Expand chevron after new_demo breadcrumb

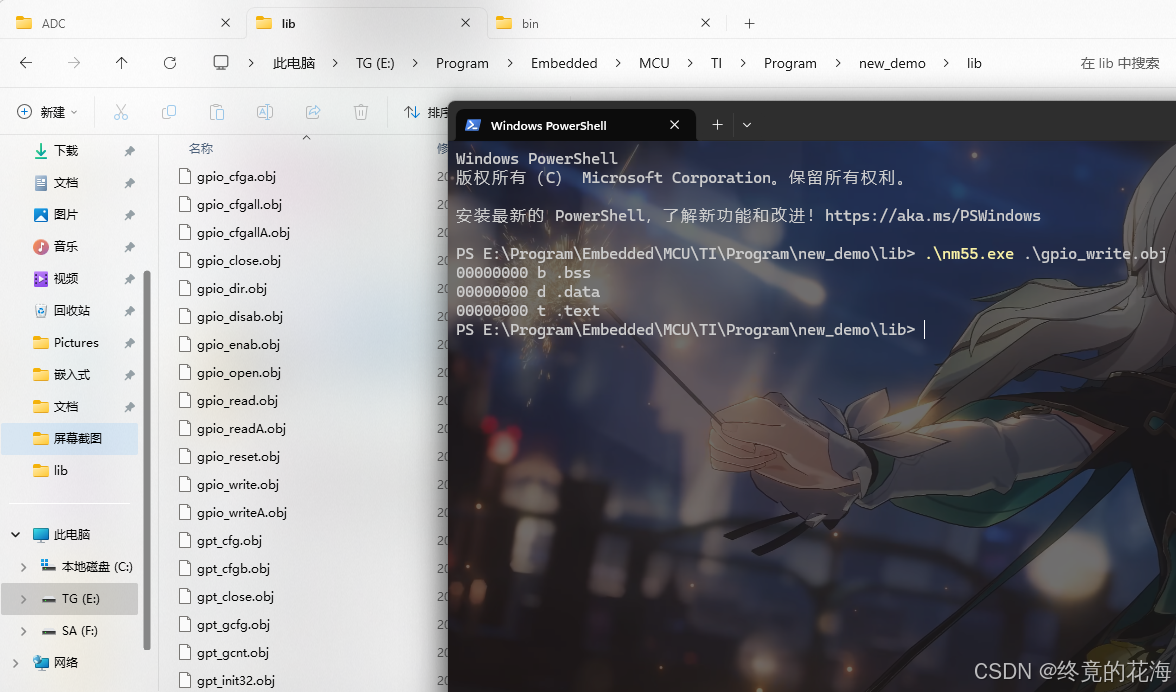coord(946,63)
